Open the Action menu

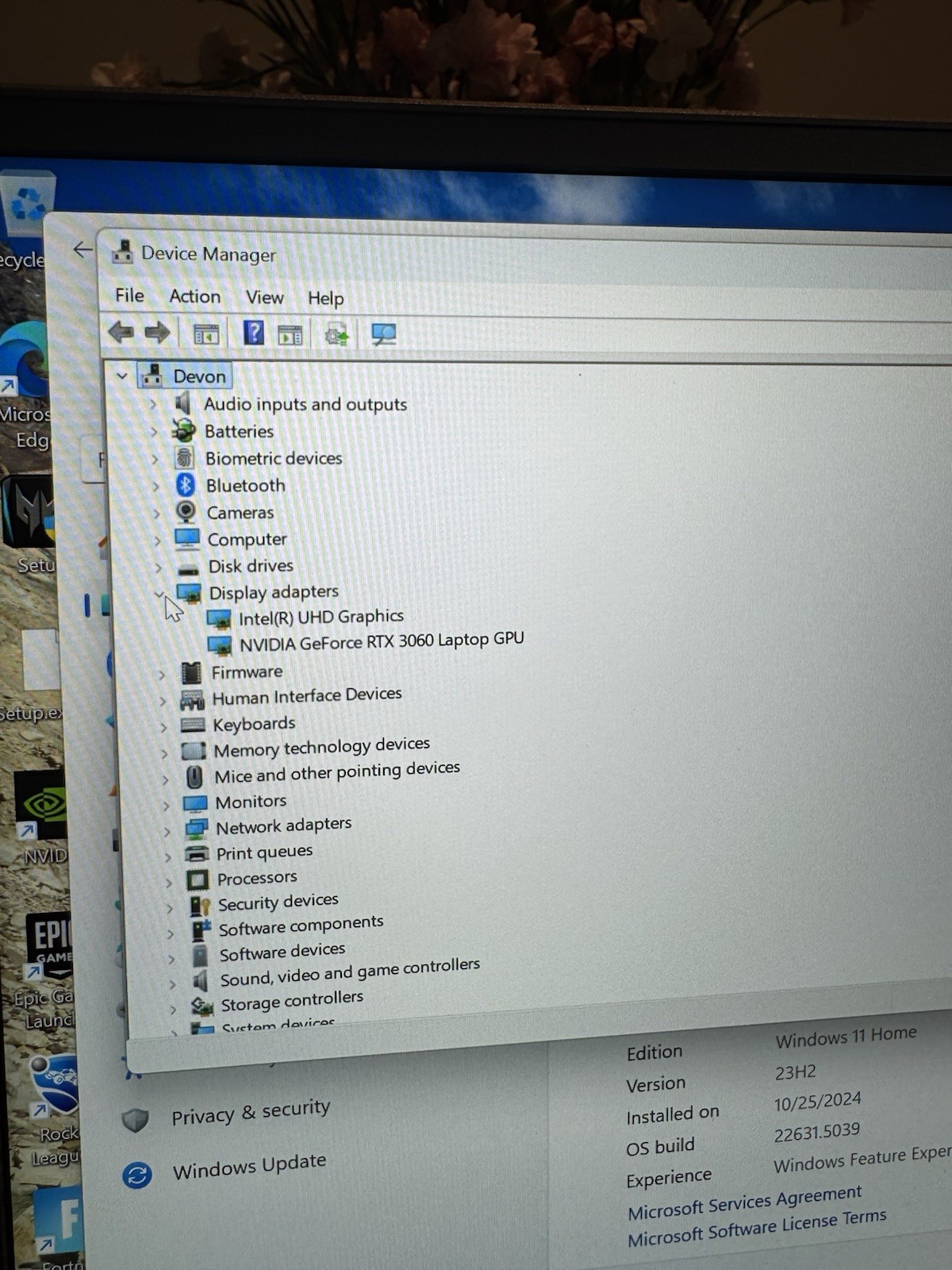tap(195, 296)
